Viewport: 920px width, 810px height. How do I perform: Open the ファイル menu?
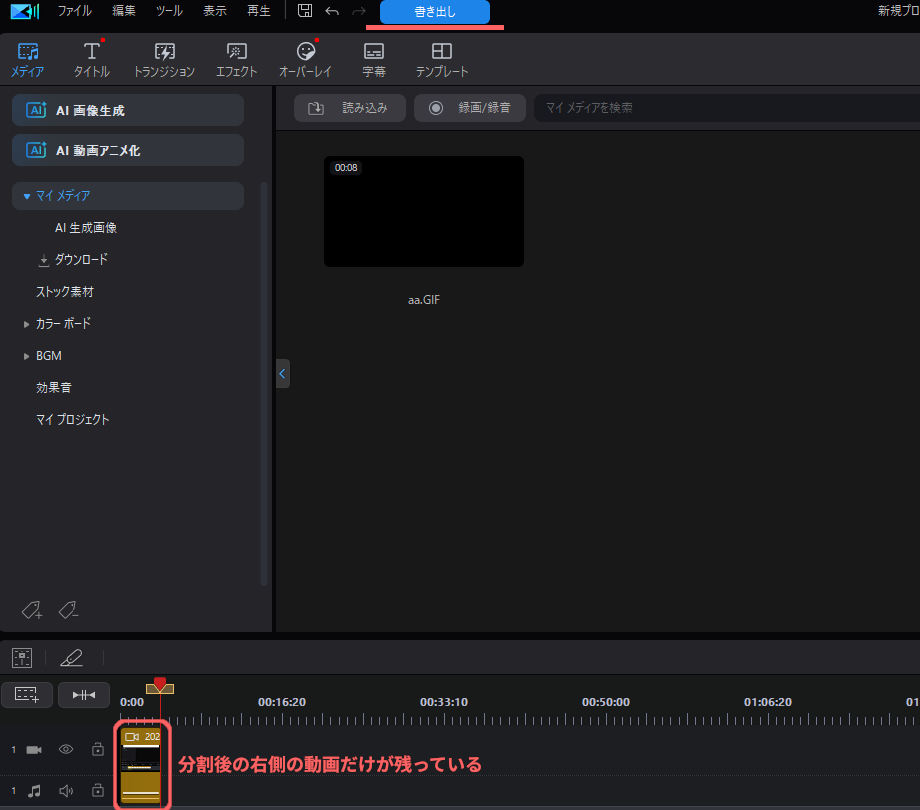[x=74, y=11]
